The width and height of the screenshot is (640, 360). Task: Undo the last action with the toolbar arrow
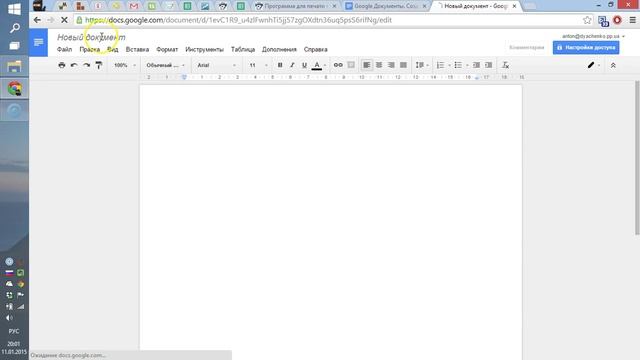74,65
